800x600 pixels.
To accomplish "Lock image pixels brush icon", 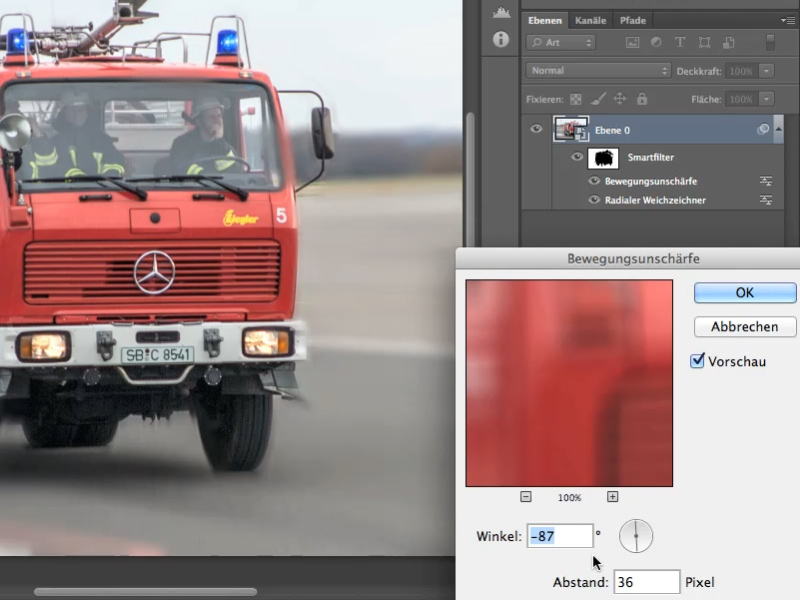I will pos(598,98).
